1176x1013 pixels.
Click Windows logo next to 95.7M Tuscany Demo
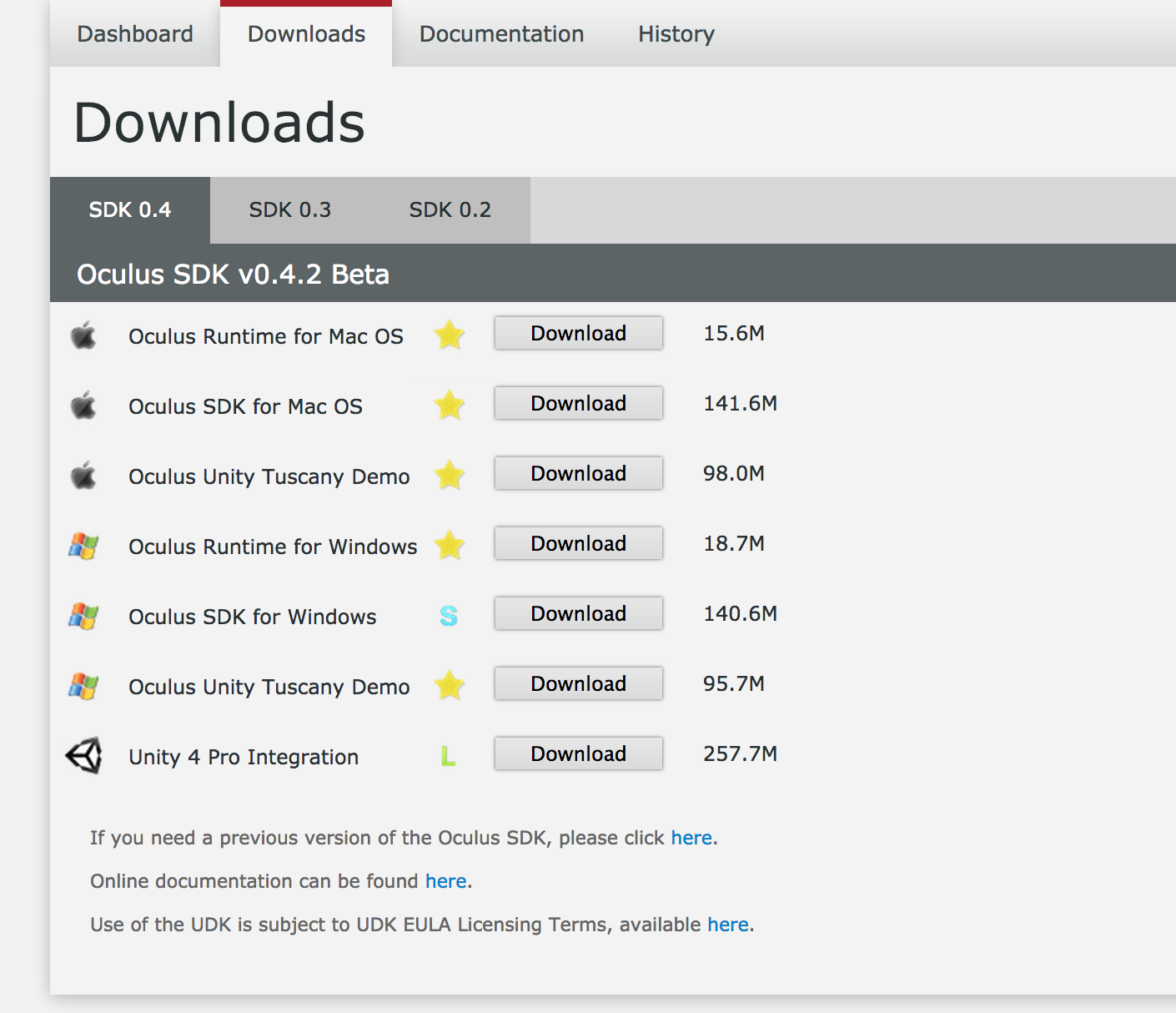[x=83, y=686]
